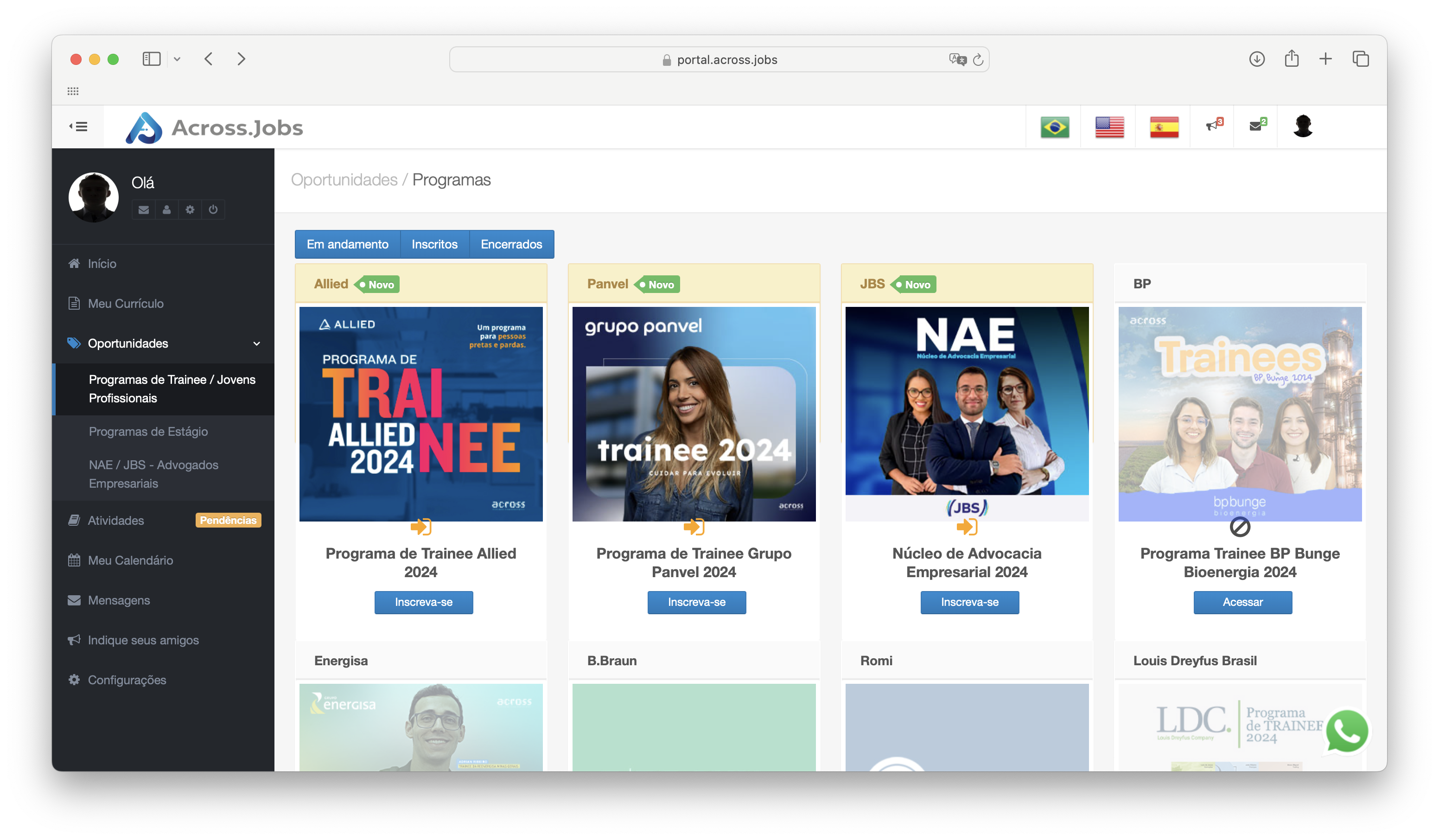
Task: Select the Encerrados tab
Action: (511, 244)
